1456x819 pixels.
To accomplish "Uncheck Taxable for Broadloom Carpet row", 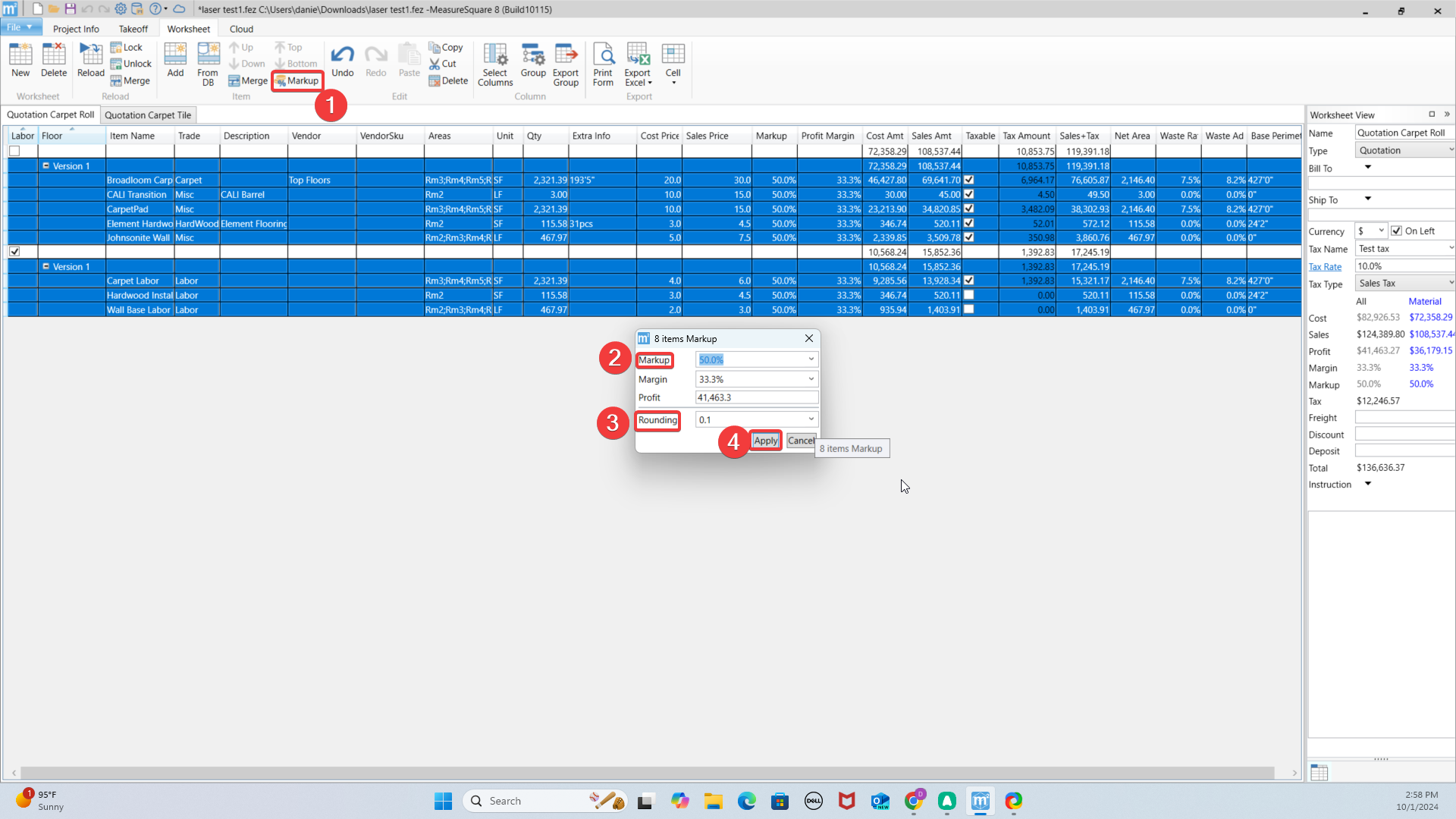I will coord(968,180).
